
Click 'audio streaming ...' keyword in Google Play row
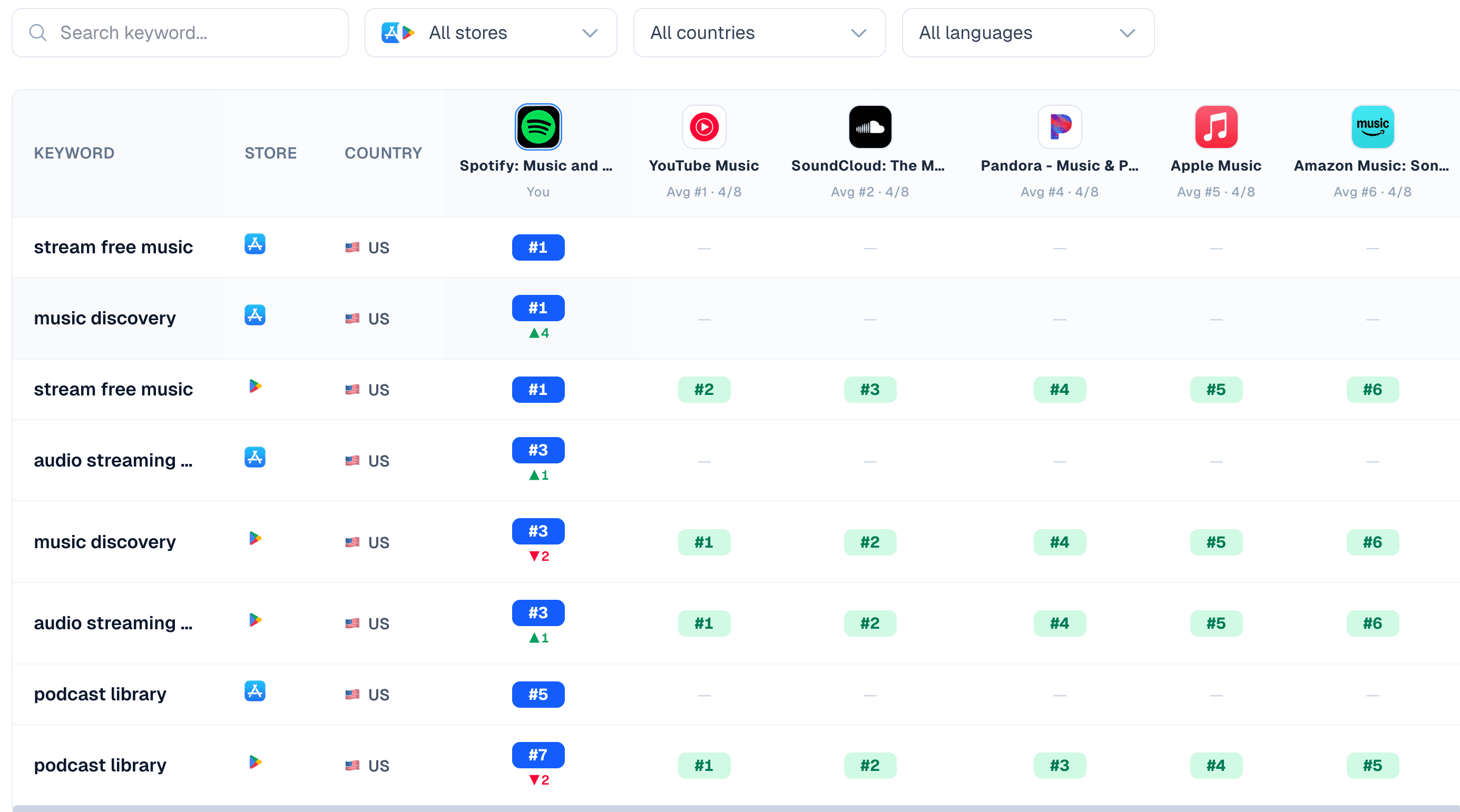tap(113, 623)
